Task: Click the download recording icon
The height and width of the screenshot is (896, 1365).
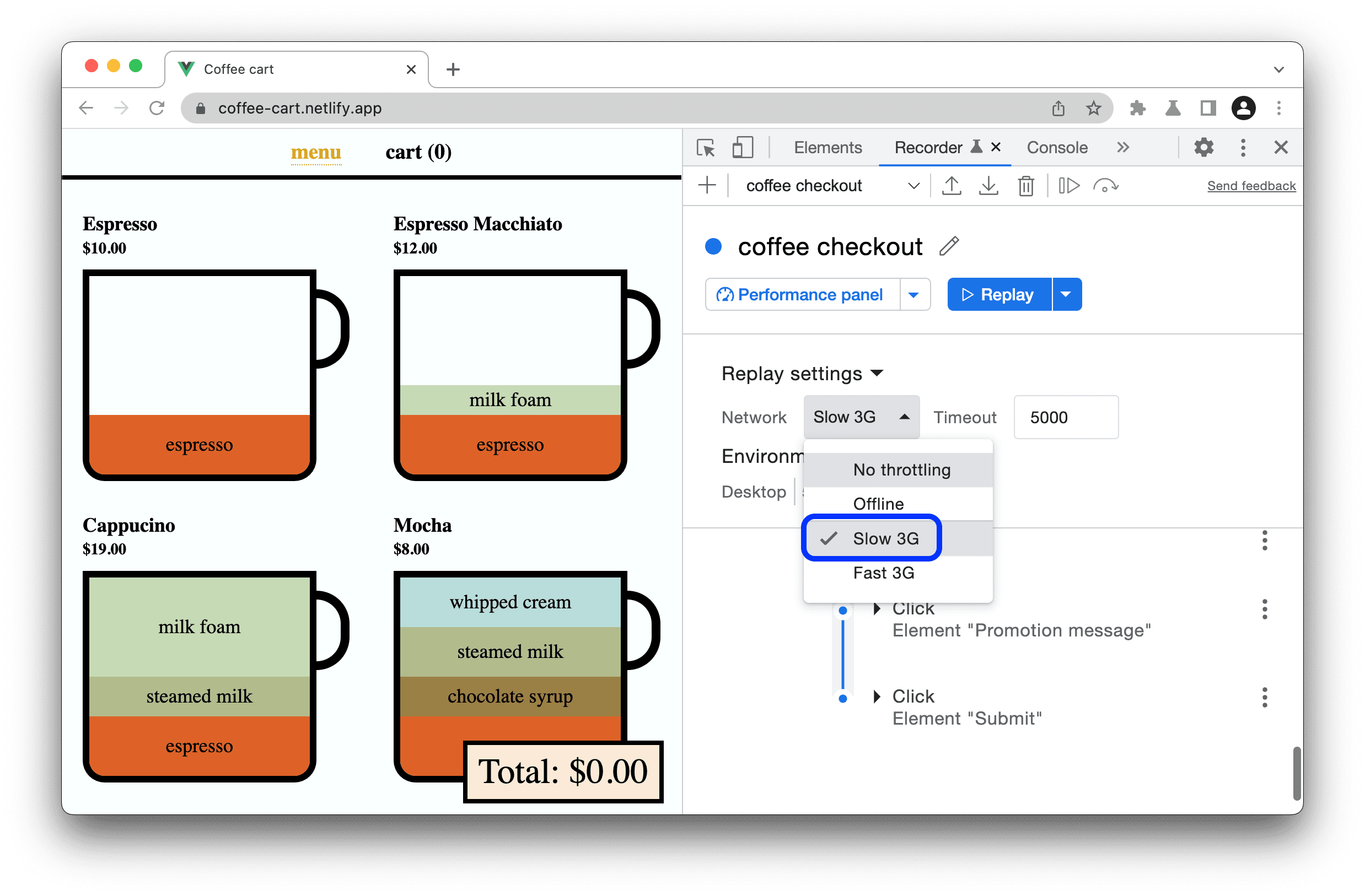Action: [989, 187]
